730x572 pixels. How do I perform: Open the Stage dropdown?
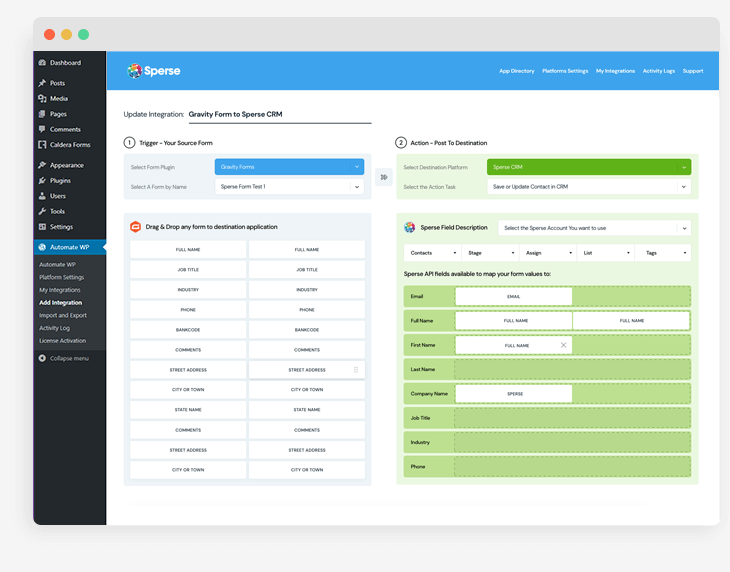click(490, 253)
